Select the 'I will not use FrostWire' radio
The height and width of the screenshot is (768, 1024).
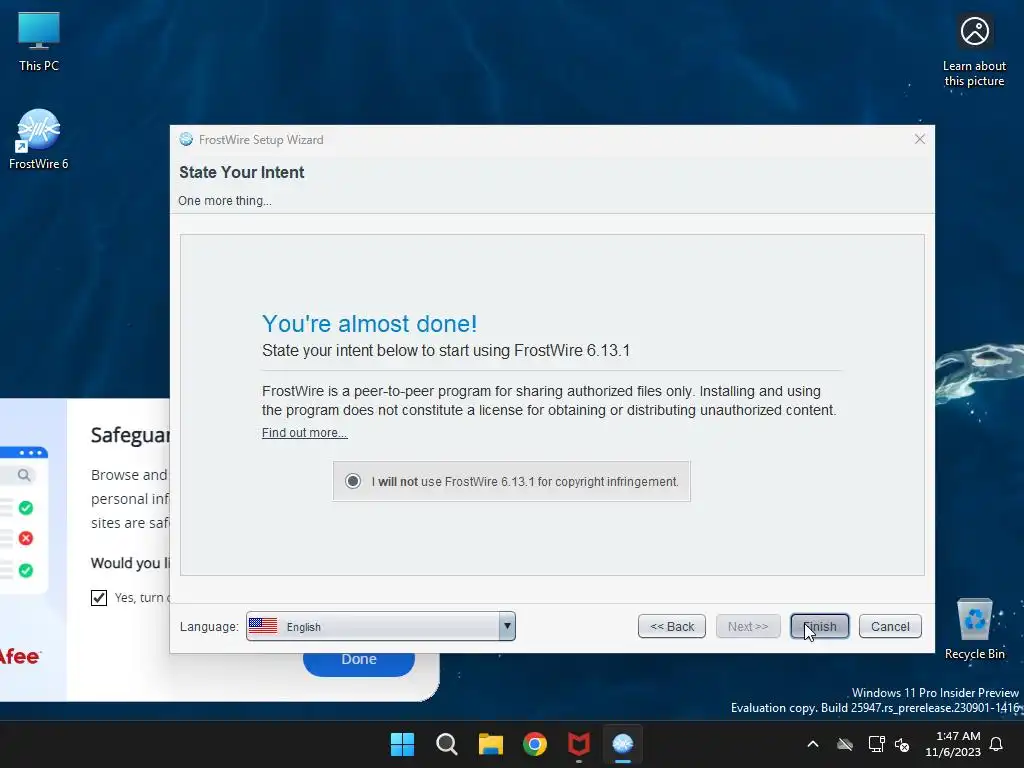353,481
